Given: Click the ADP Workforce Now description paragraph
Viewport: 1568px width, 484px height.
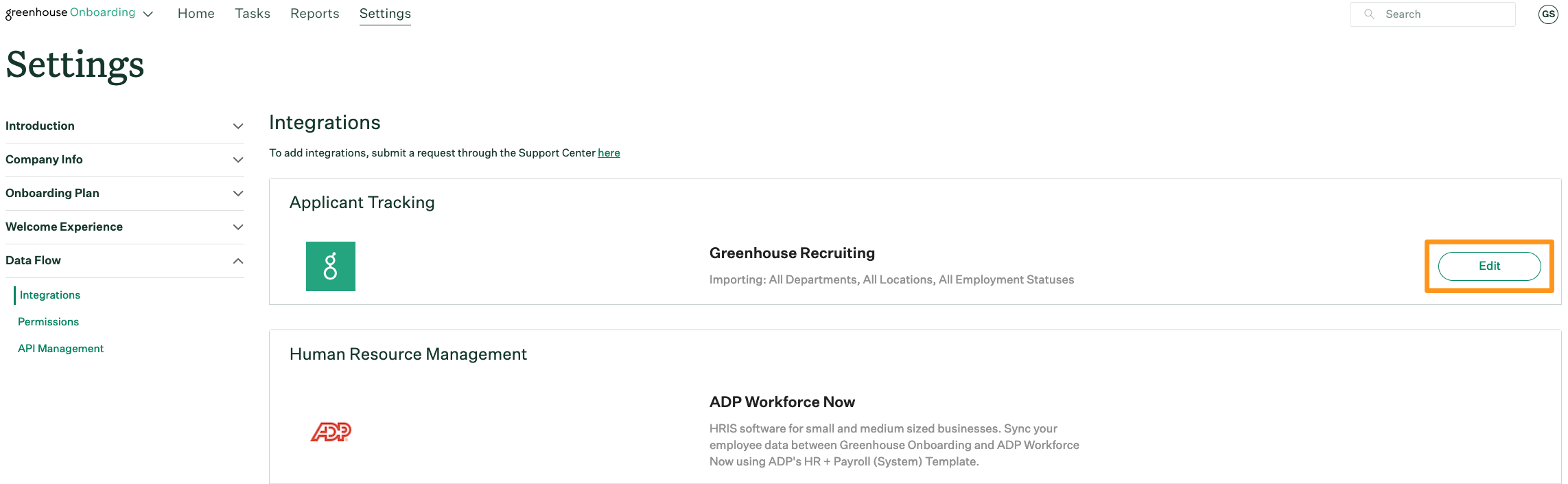Looking at the screenshot, I should pyautogui.click(x=894, y=445).
